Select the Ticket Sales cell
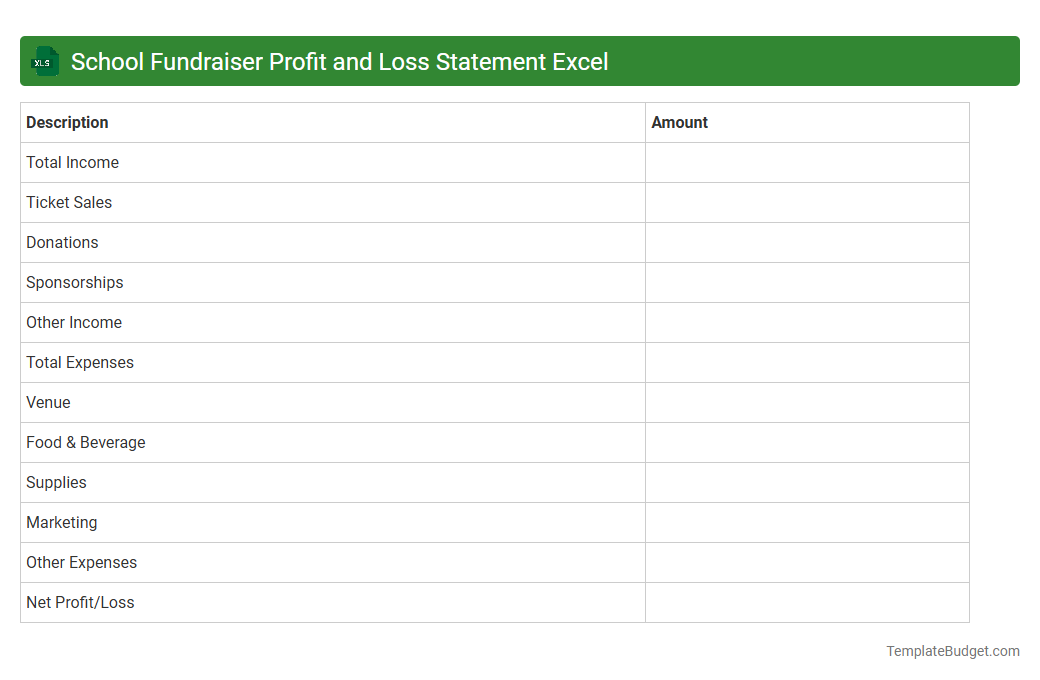 click(68, 202)
